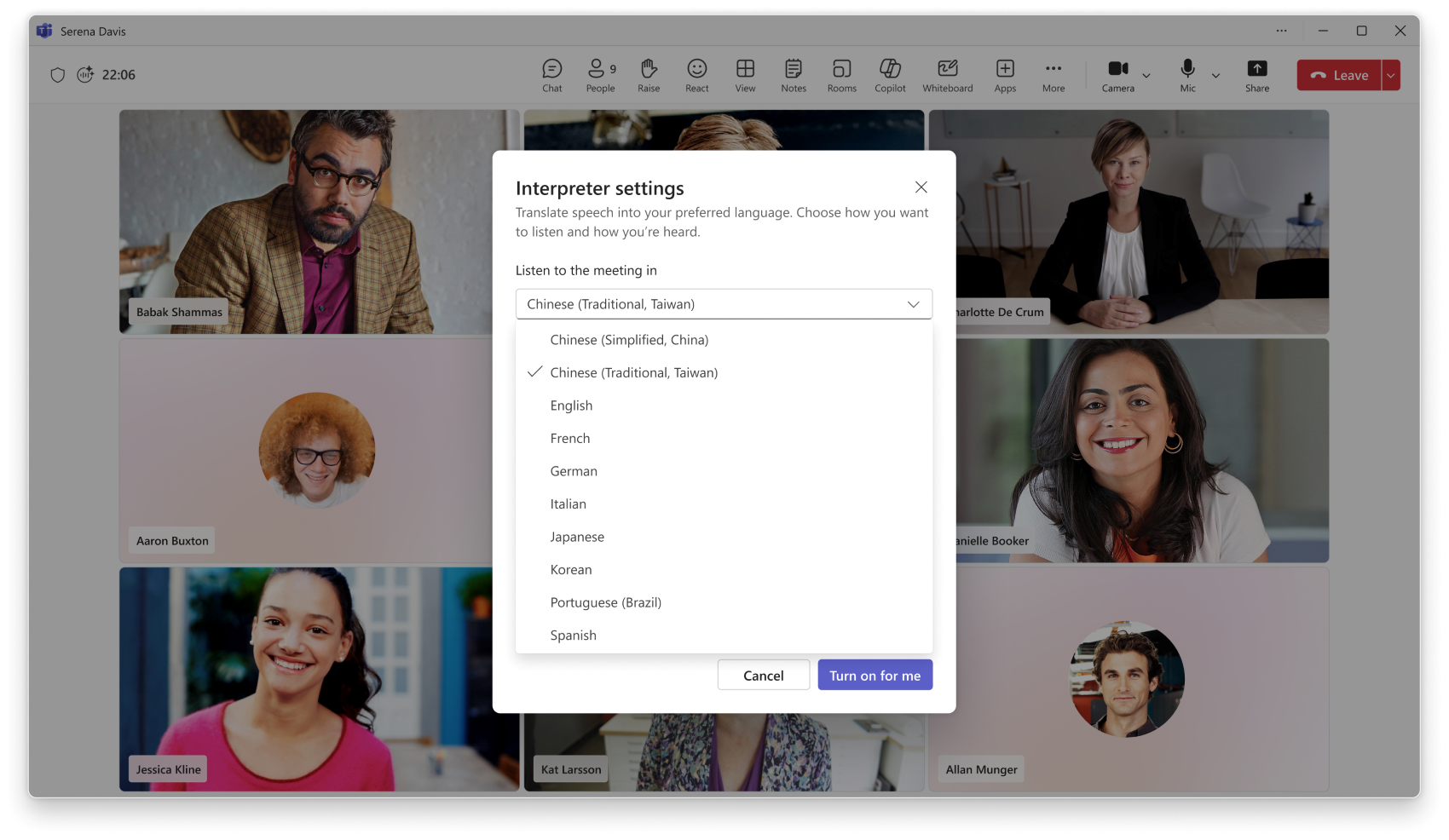
Task: Open the React emoji menu
Action: 696,75
